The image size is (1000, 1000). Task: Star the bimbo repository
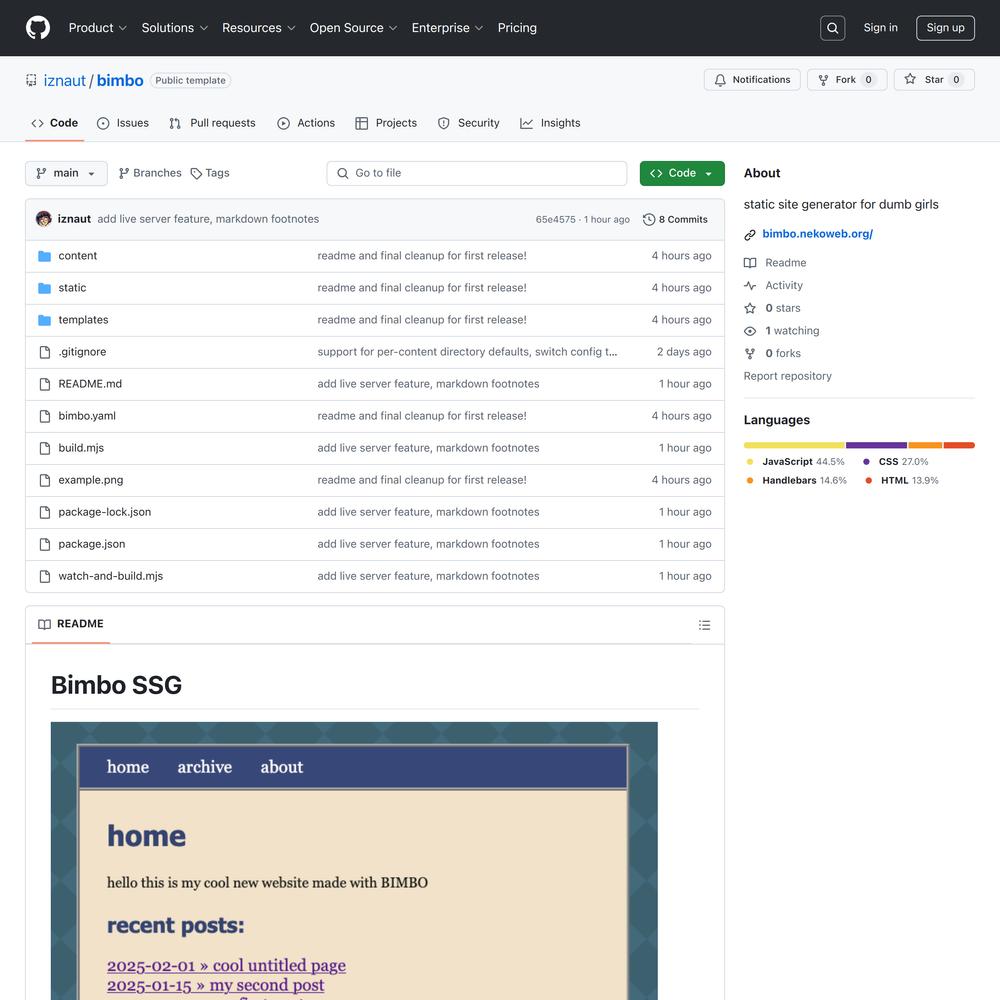pyautogui.click(x=934, y=80)
